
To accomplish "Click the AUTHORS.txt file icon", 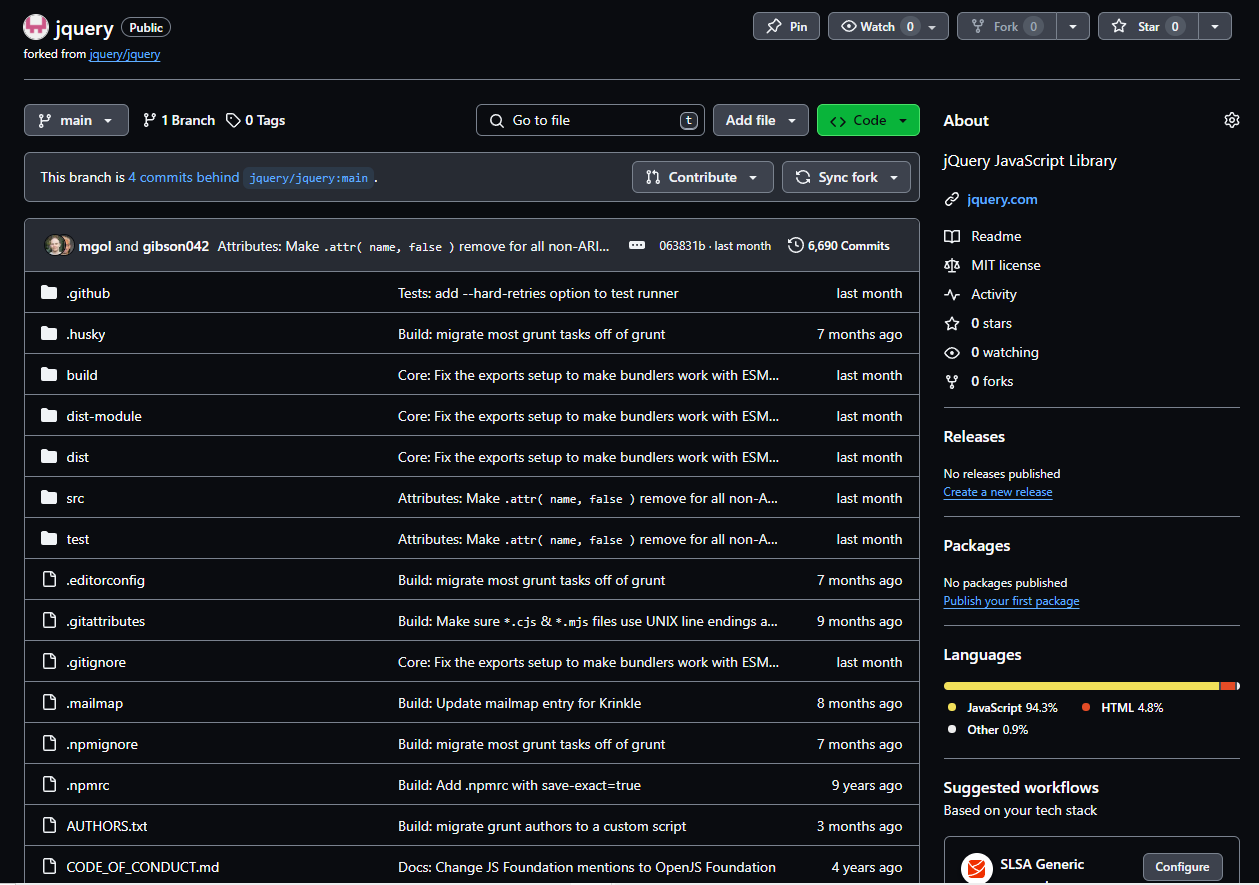I will 49,826.
